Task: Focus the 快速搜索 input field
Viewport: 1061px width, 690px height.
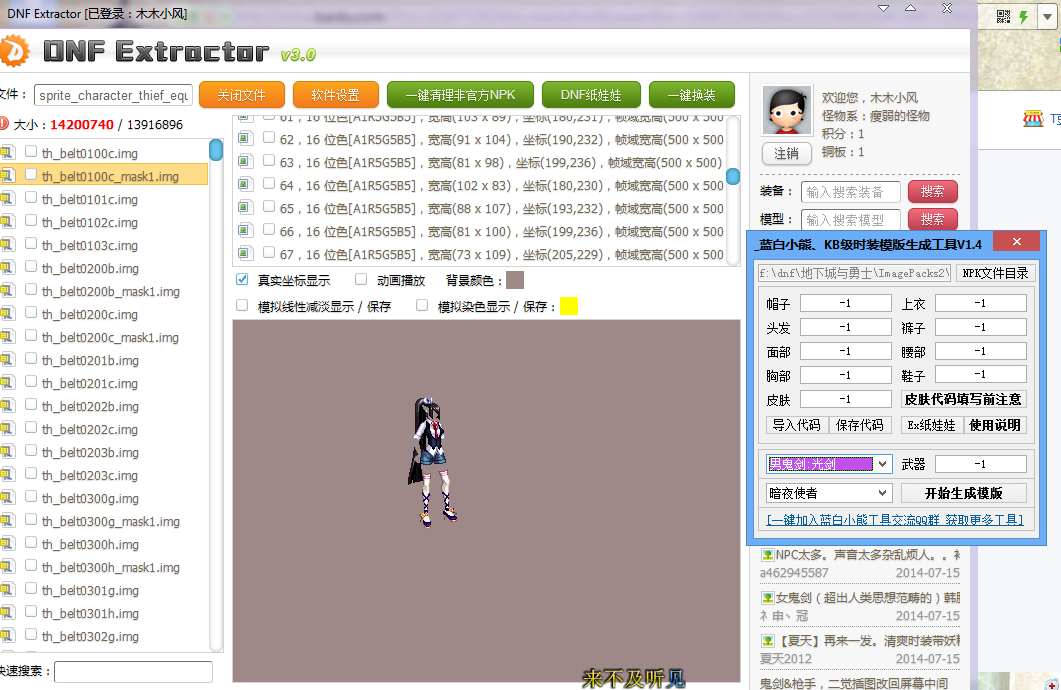Action: coord(133,672)
